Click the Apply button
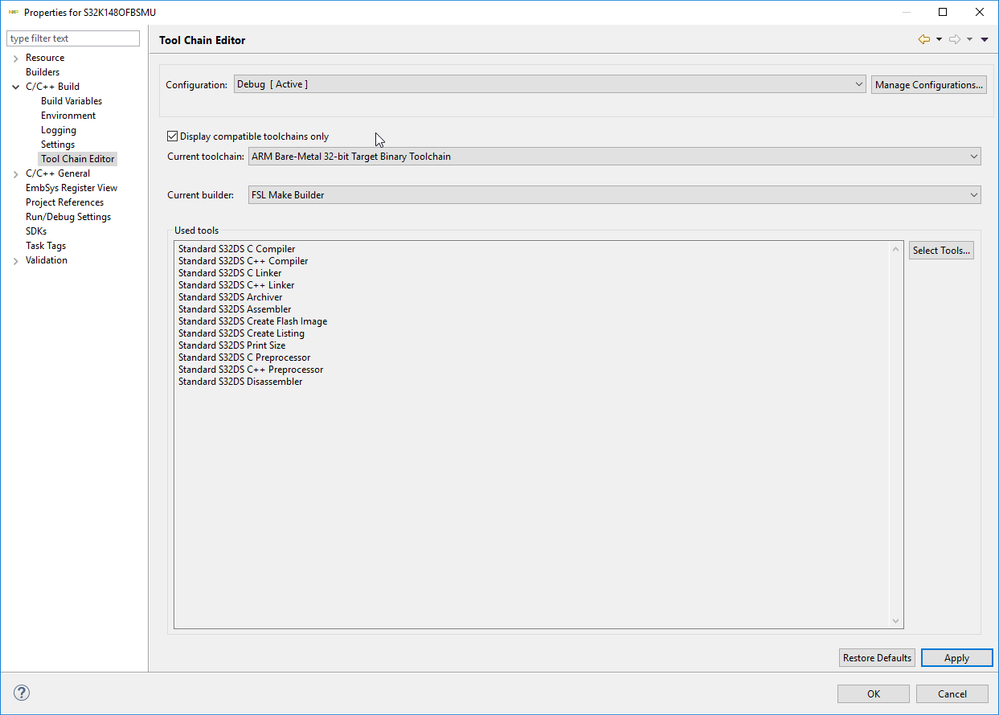The height and width of the screenshot is (715, 999). coord(956,658)
